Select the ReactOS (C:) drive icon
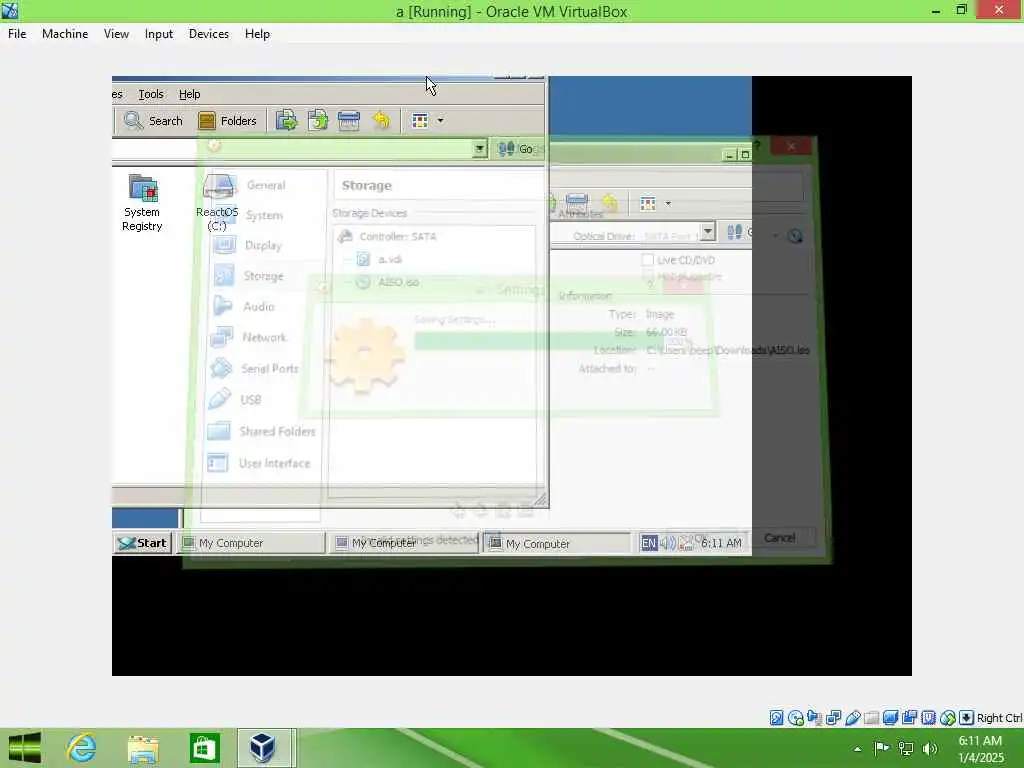Image resolution: width=1024 pixels, height=768 pixels. 217,203
